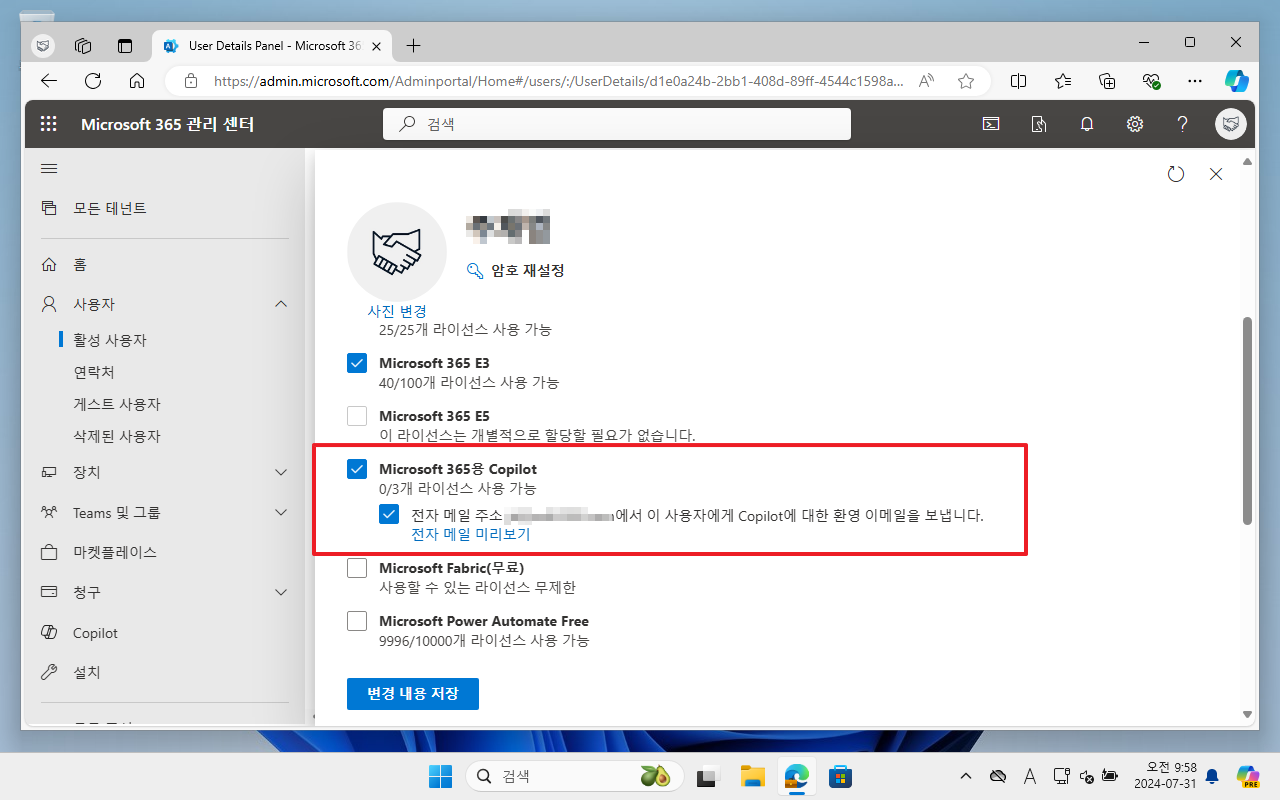This screenshot has height=800, width=1280.
Task: Click the Windows taskbar 검색 box
Action: 575,776
